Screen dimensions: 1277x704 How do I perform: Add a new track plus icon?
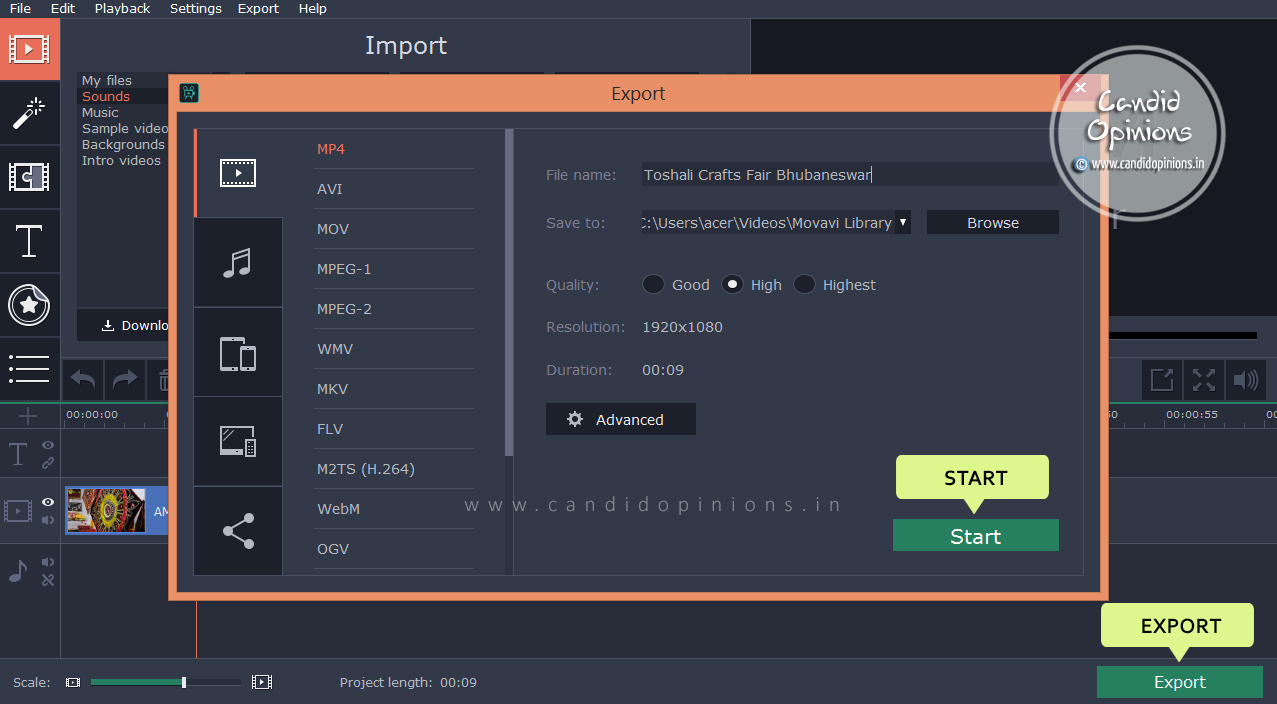28,415
